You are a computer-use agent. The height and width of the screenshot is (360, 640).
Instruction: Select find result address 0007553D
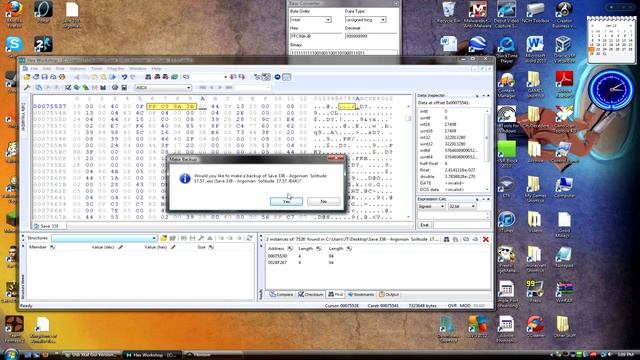278,256
